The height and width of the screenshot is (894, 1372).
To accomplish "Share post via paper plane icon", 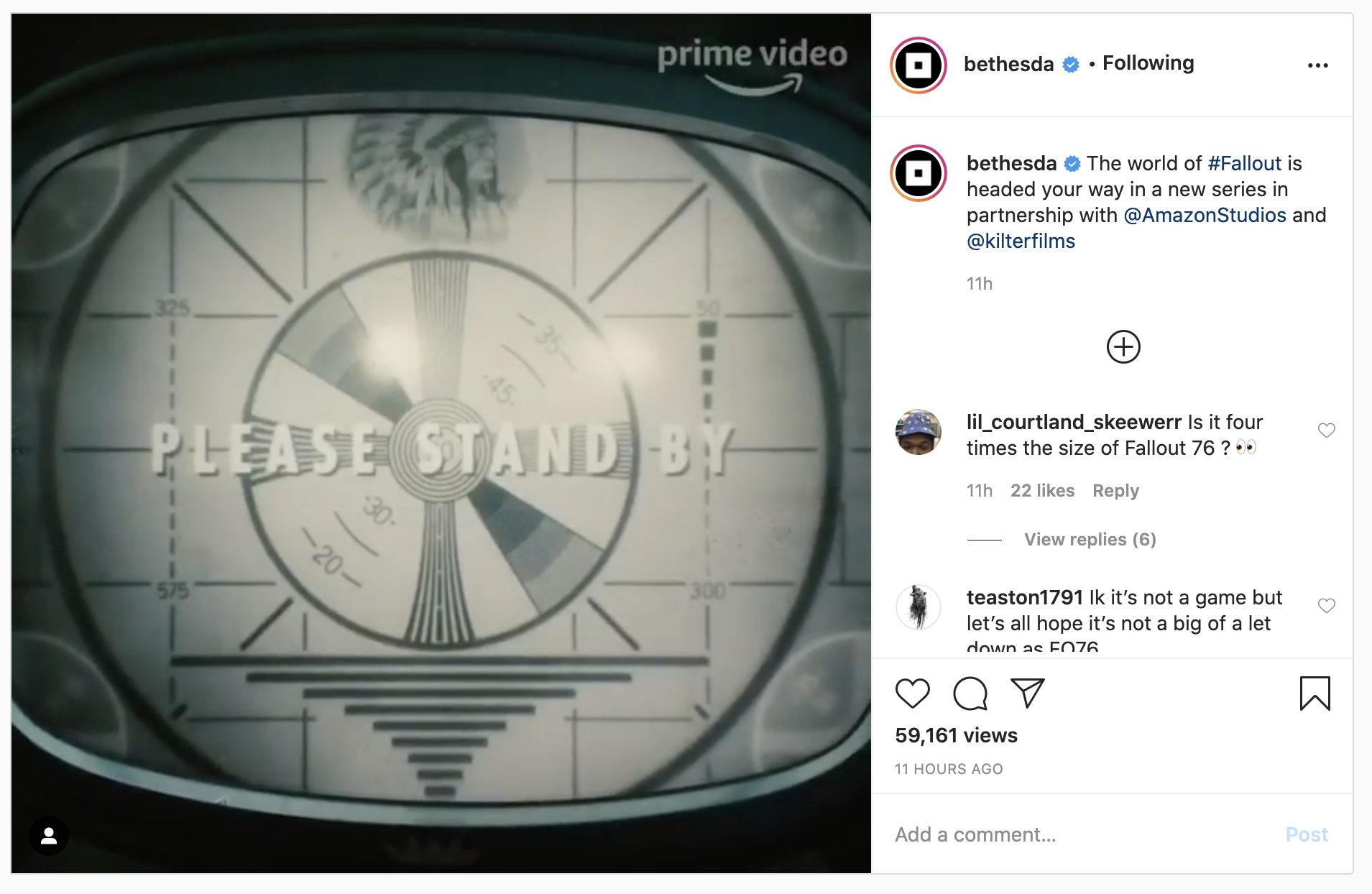I will tap(1027, 693).
